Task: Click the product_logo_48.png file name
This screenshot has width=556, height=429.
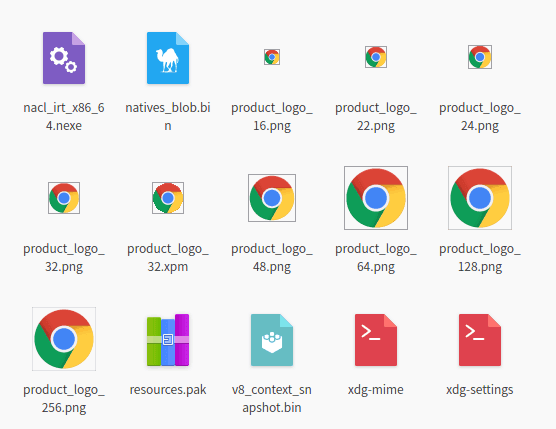Action: coord(272,258)
